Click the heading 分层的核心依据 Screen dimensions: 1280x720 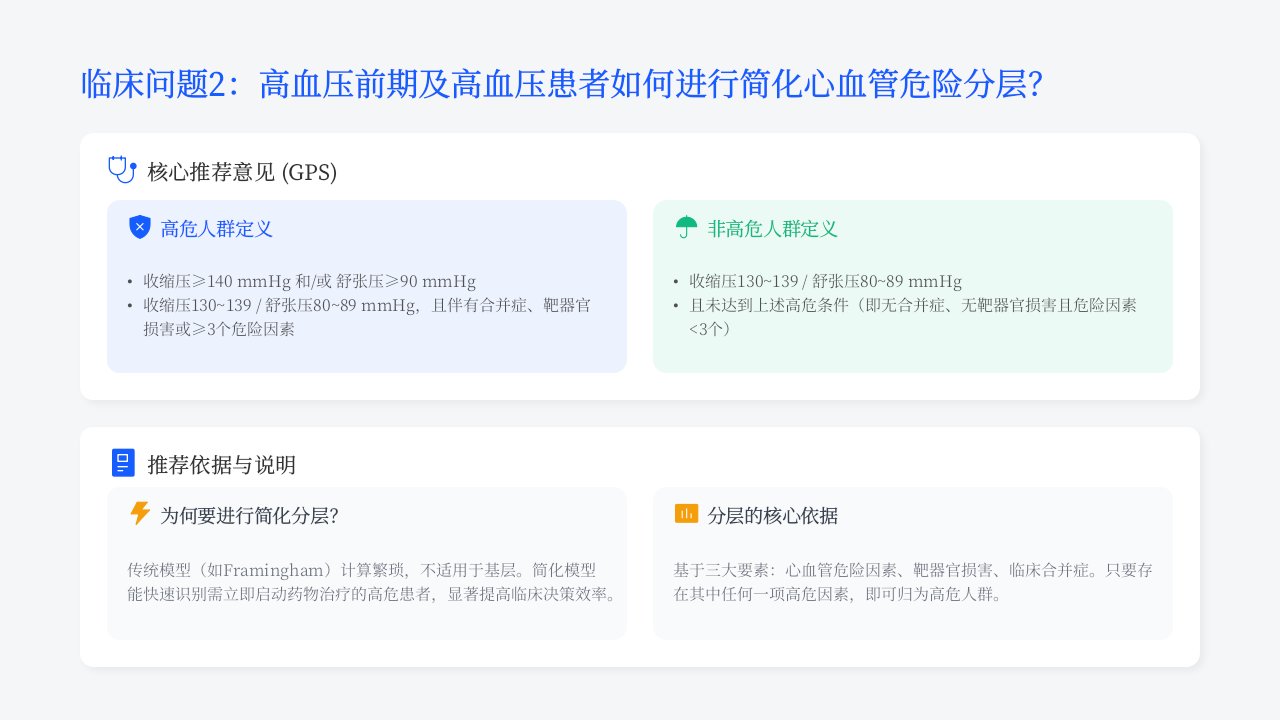[773, 516]
